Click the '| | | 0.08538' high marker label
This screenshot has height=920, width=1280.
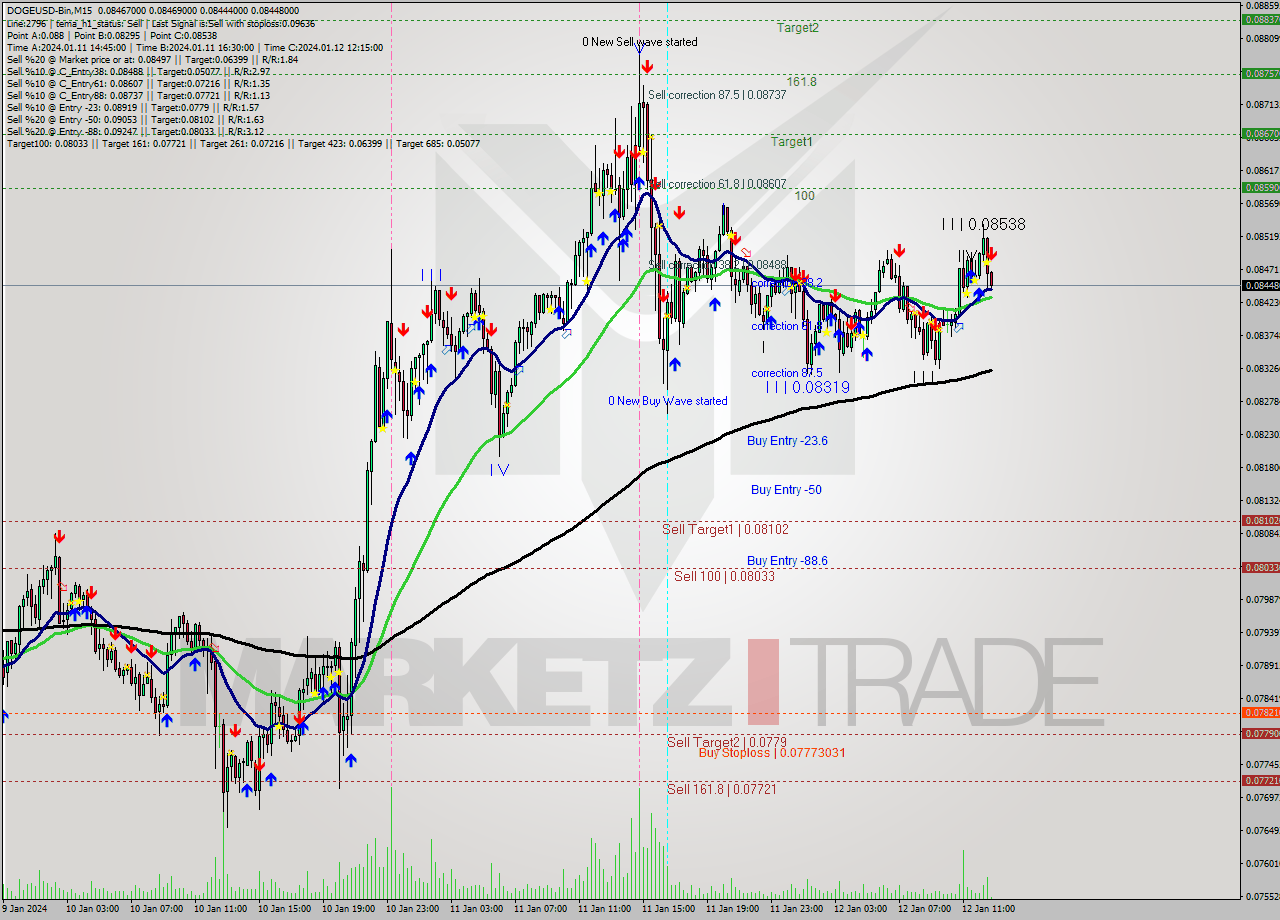[984, 225]
